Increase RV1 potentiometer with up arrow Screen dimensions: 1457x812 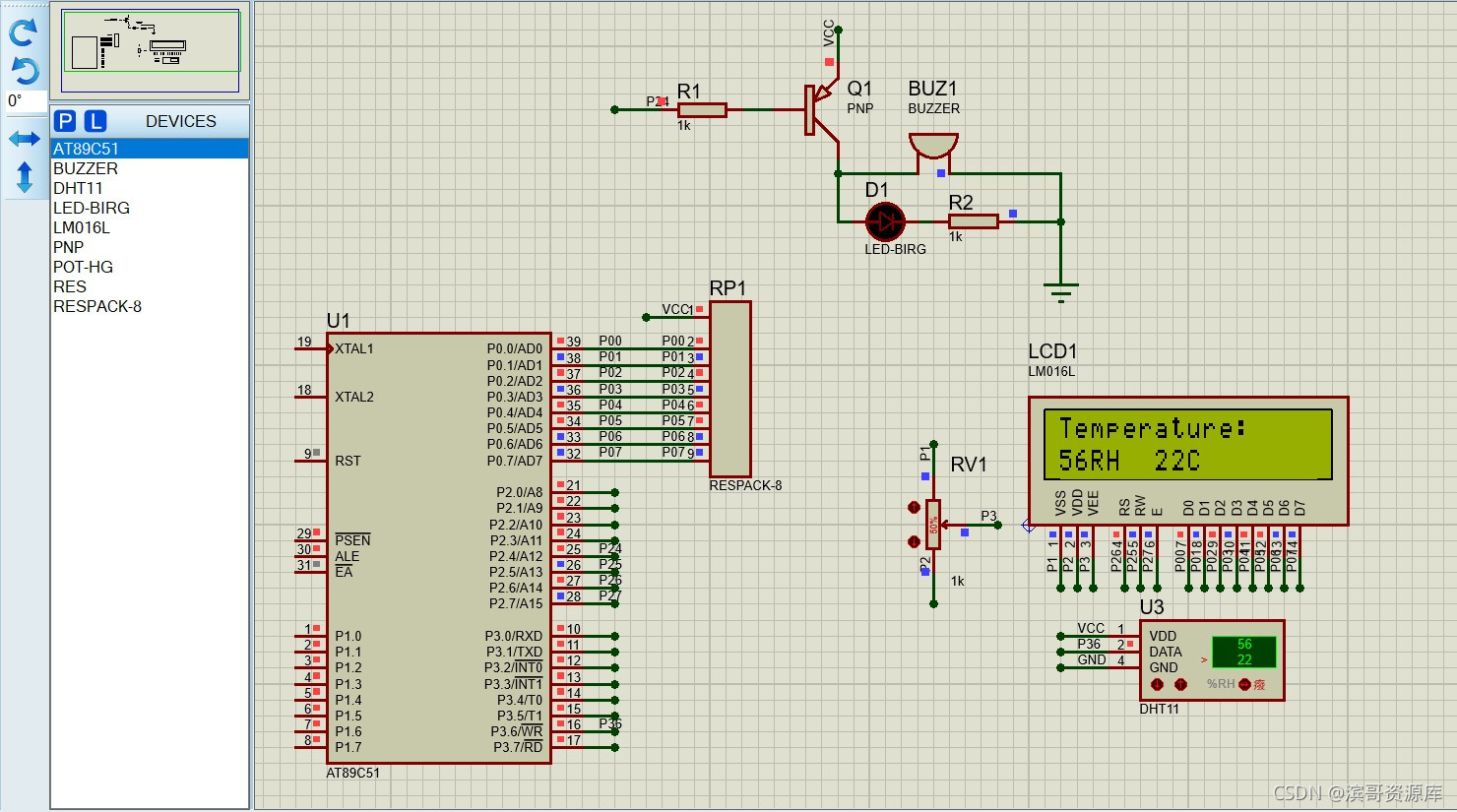[x=914, y=508]
